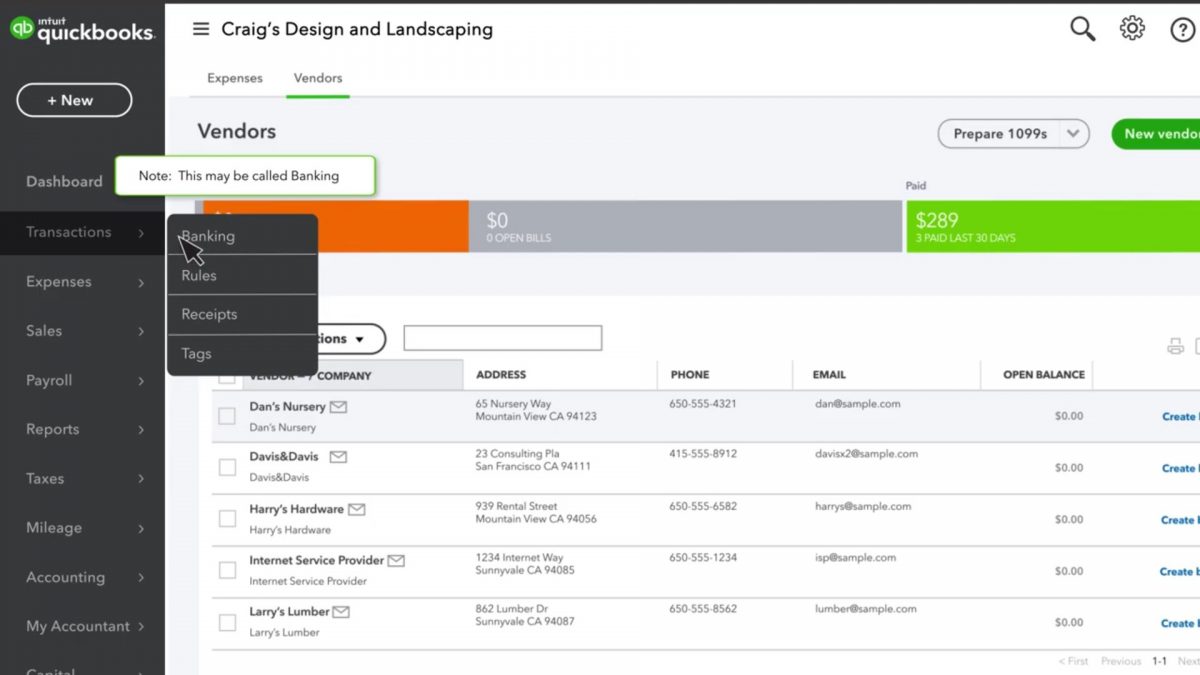
Task: Expand the Mileage sidebar chevron
Action: point(141,528)
